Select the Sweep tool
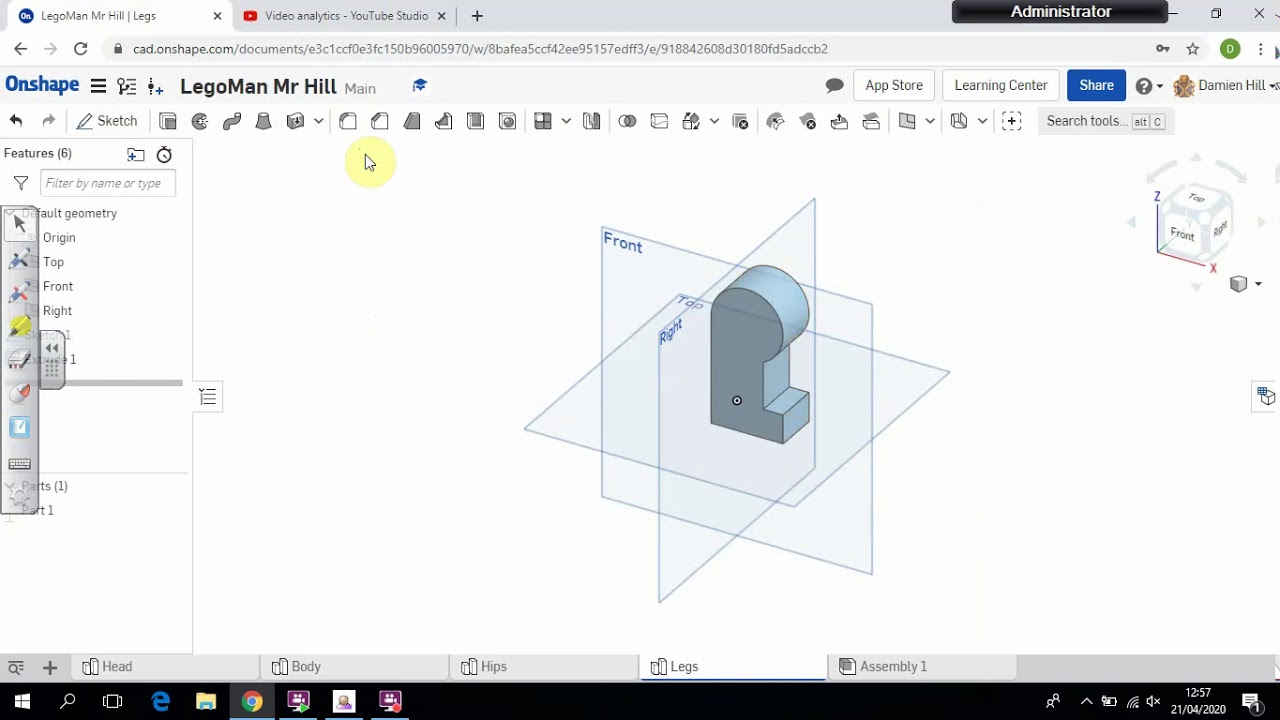 (232, 121)
